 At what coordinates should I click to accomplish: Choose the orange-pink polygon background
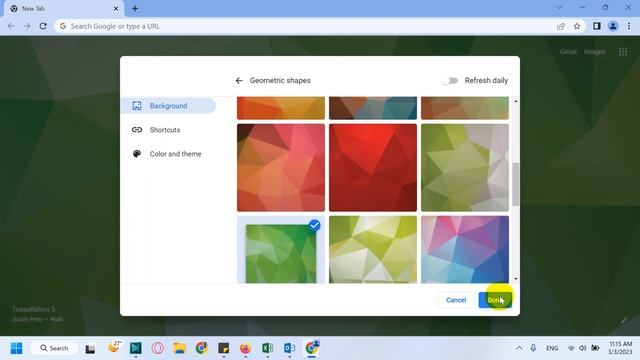pyautogui.click(x=281, y=168)
